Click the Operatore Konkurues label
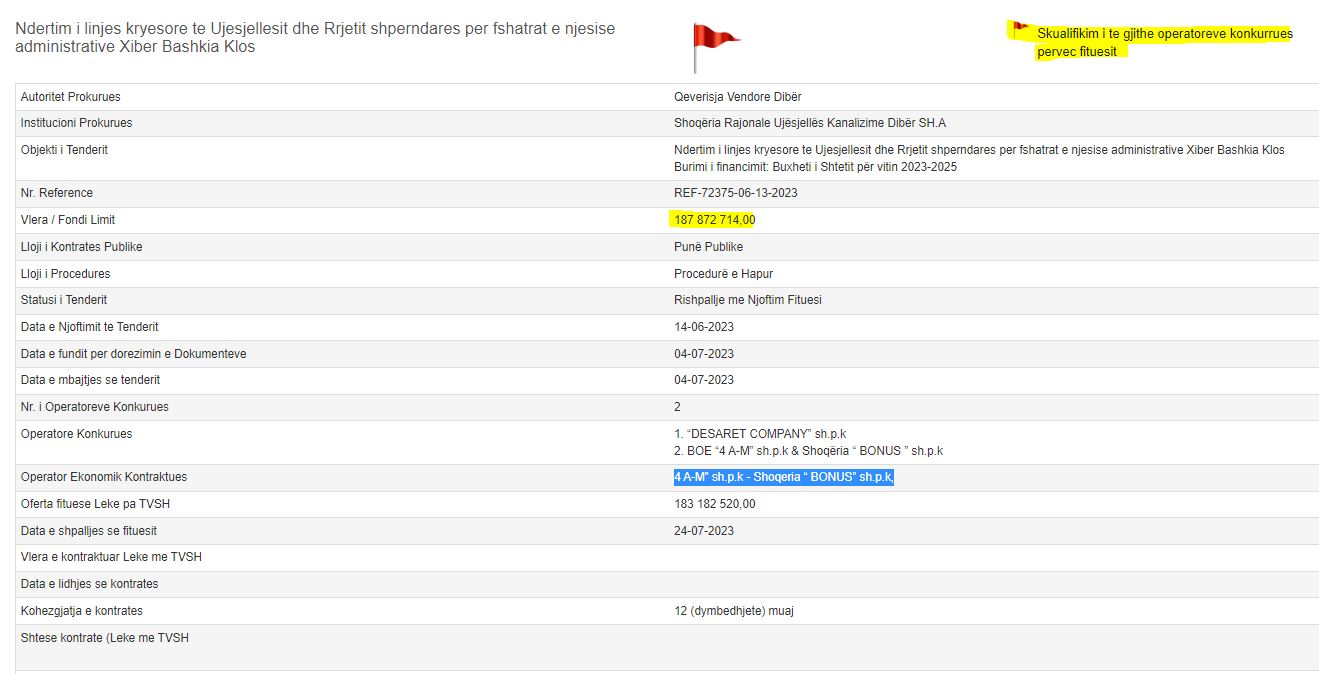 click(x=76, y=434)
